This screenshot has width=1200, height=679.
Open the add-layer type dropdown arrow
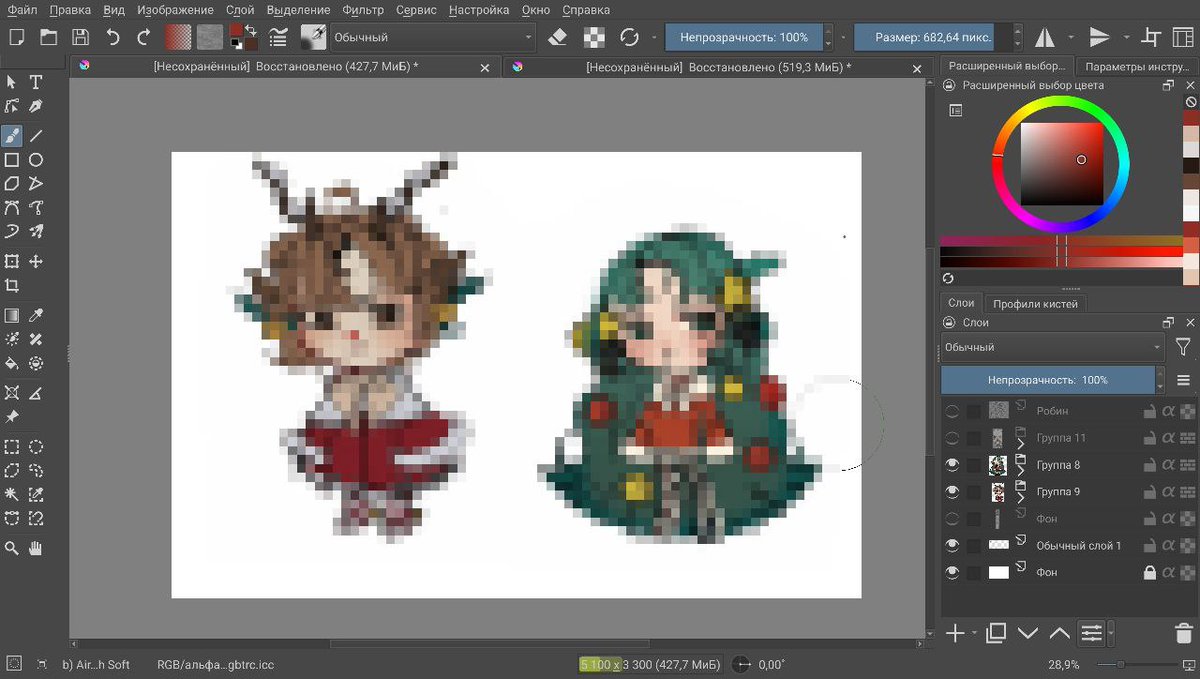(974, 633)
